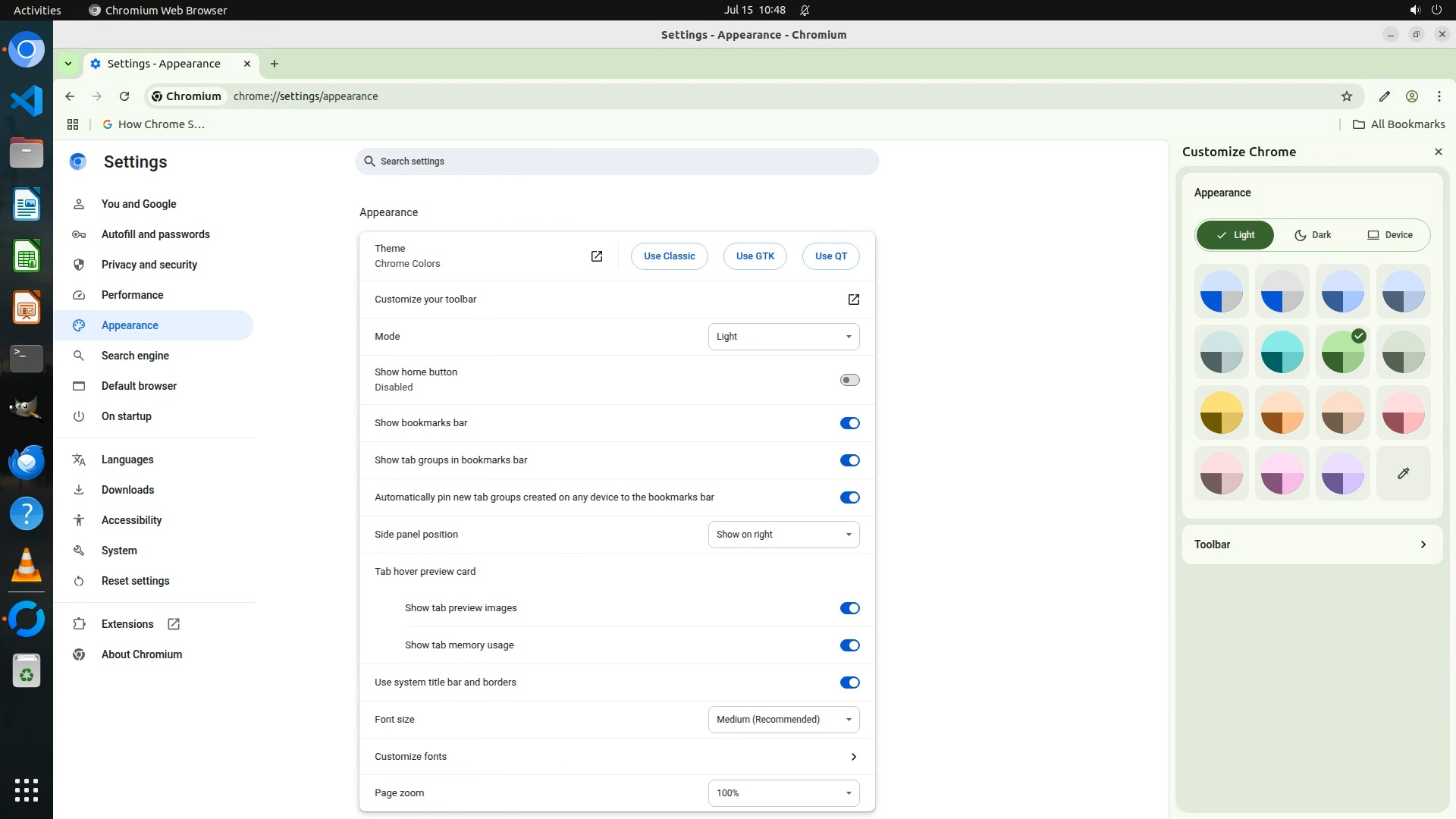
Task: Open the Mode dropdown set to Light
Action: [x=783, y=337]
